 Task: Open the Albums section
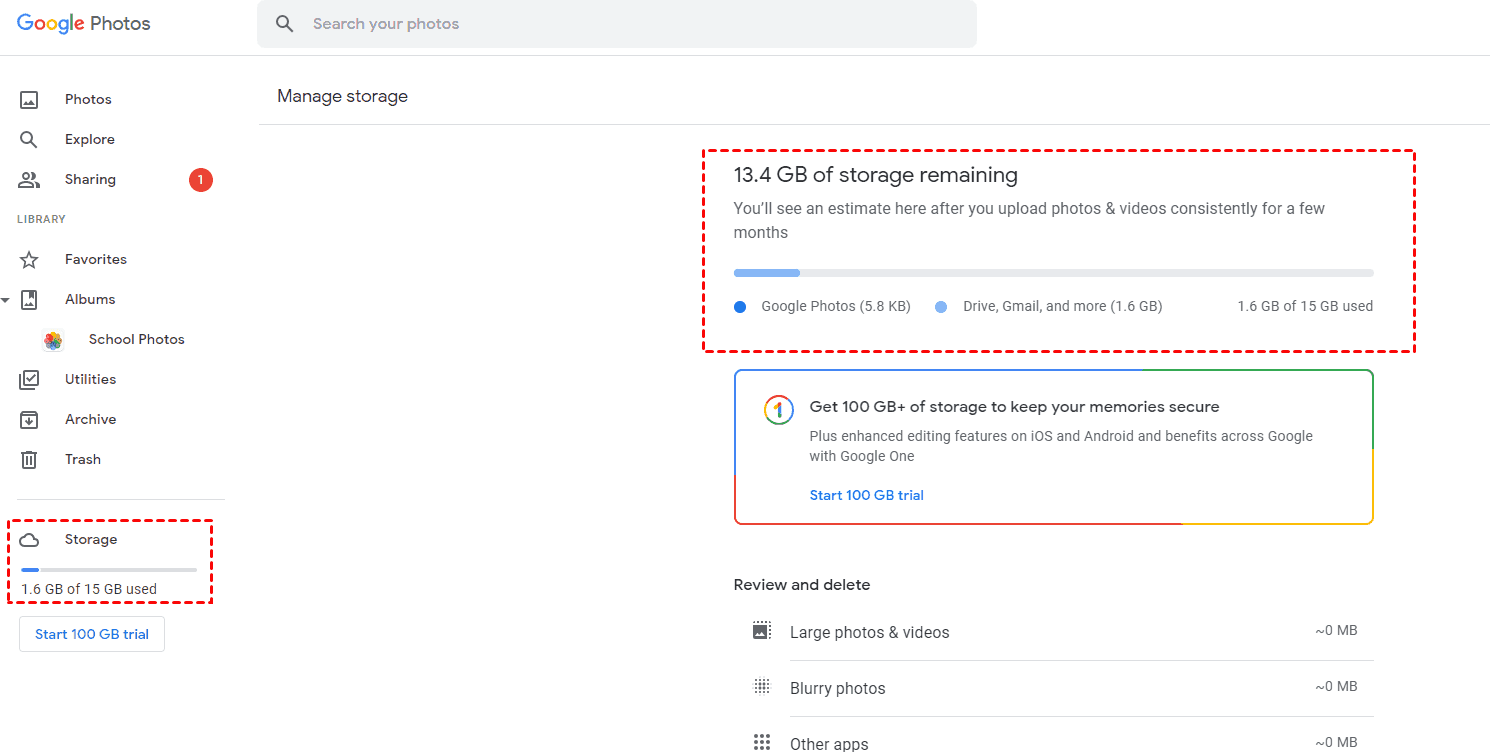[90, 300]
